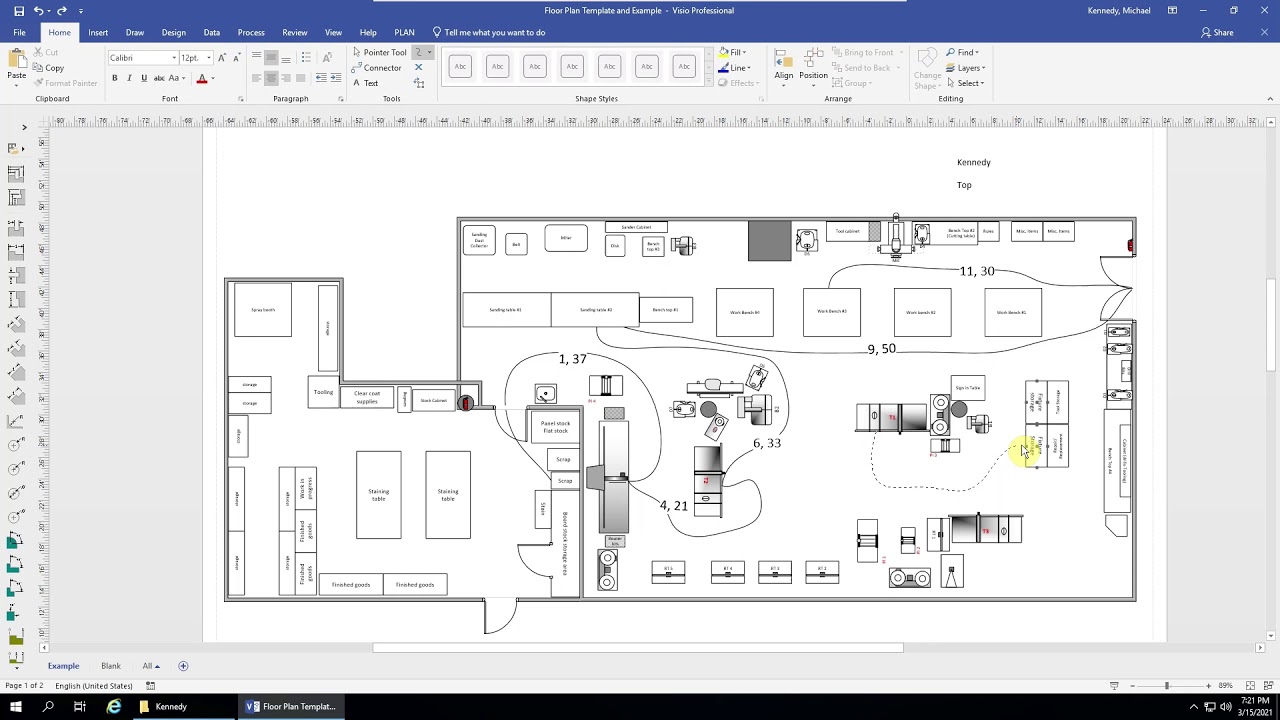Select the Text tool
Viewport: 1280px width, 720px height.
tap(365, 83)
